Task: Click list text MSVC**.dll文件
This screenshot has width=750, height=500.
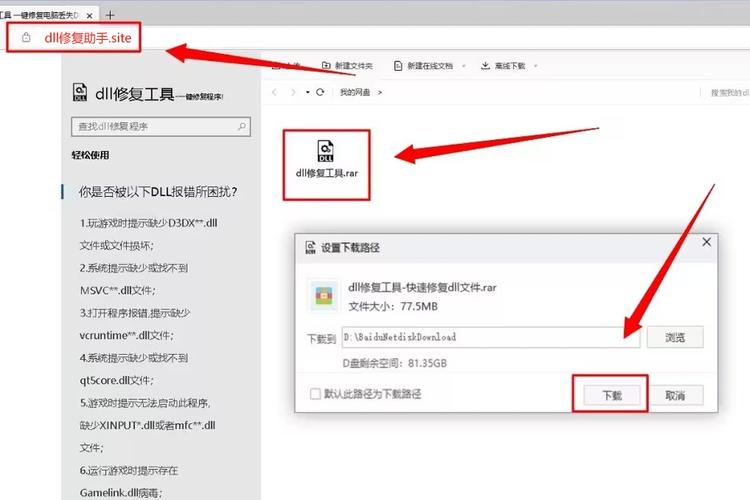Action: click(118, 290)
